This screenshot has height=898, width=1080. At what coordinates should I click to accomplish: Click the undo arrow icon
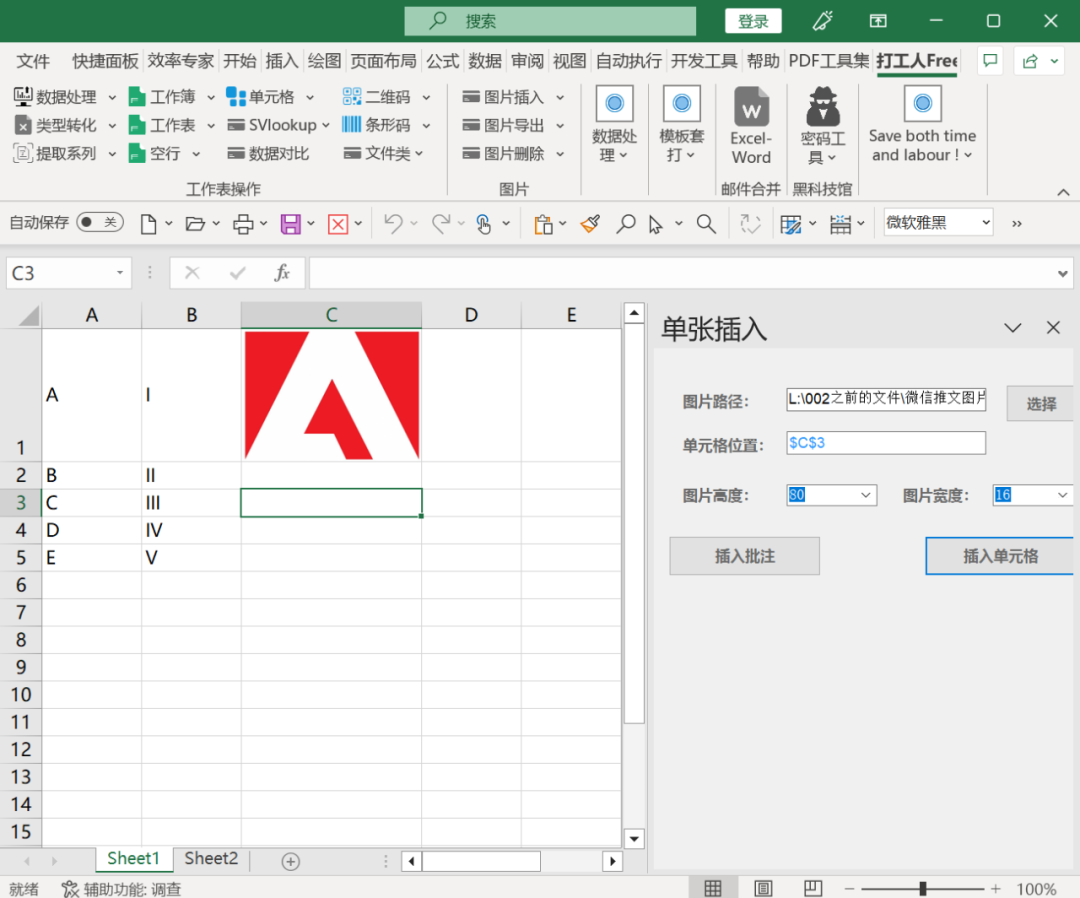tap(393, 223)
